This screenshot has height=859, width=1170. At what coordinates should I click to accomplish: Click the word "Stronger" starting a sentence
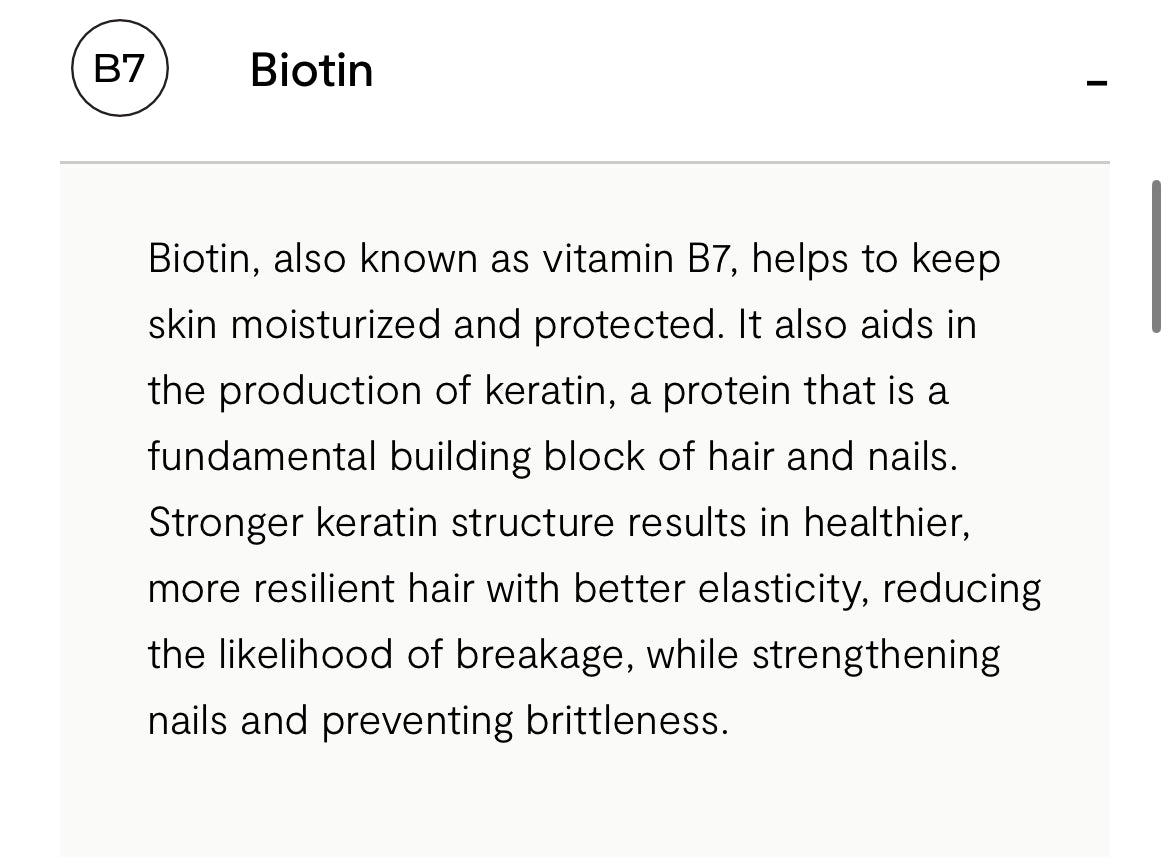coord(226,523)
